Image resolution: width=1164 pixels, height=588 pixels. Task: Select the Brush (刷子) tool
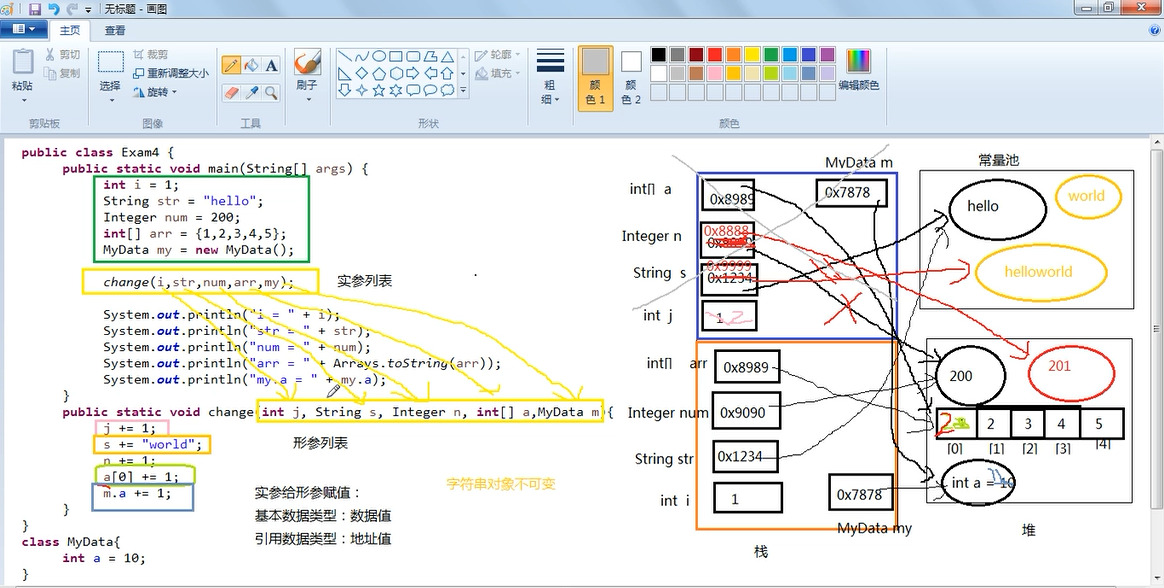307,62
